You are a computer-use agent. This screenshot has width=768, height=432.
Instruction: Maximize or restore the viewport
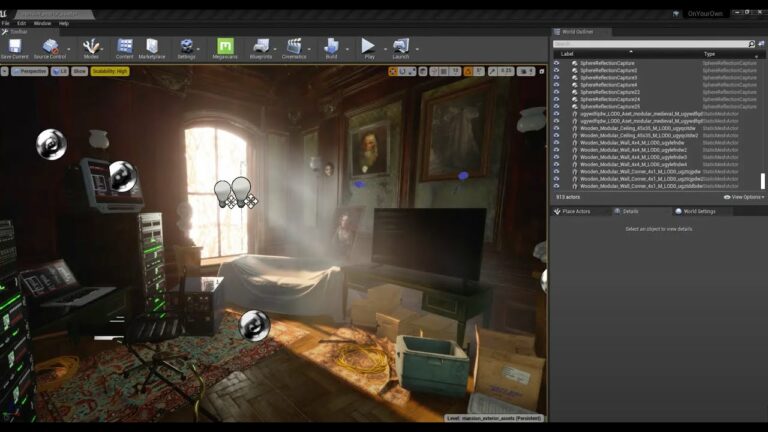(542, 72)
